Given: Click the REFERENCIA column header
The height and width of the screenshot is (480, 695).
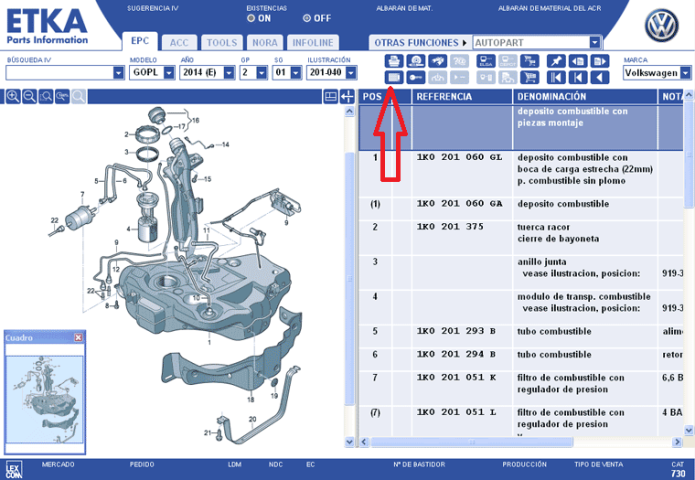Looking at the screenshot, I should tap(462, 97).
